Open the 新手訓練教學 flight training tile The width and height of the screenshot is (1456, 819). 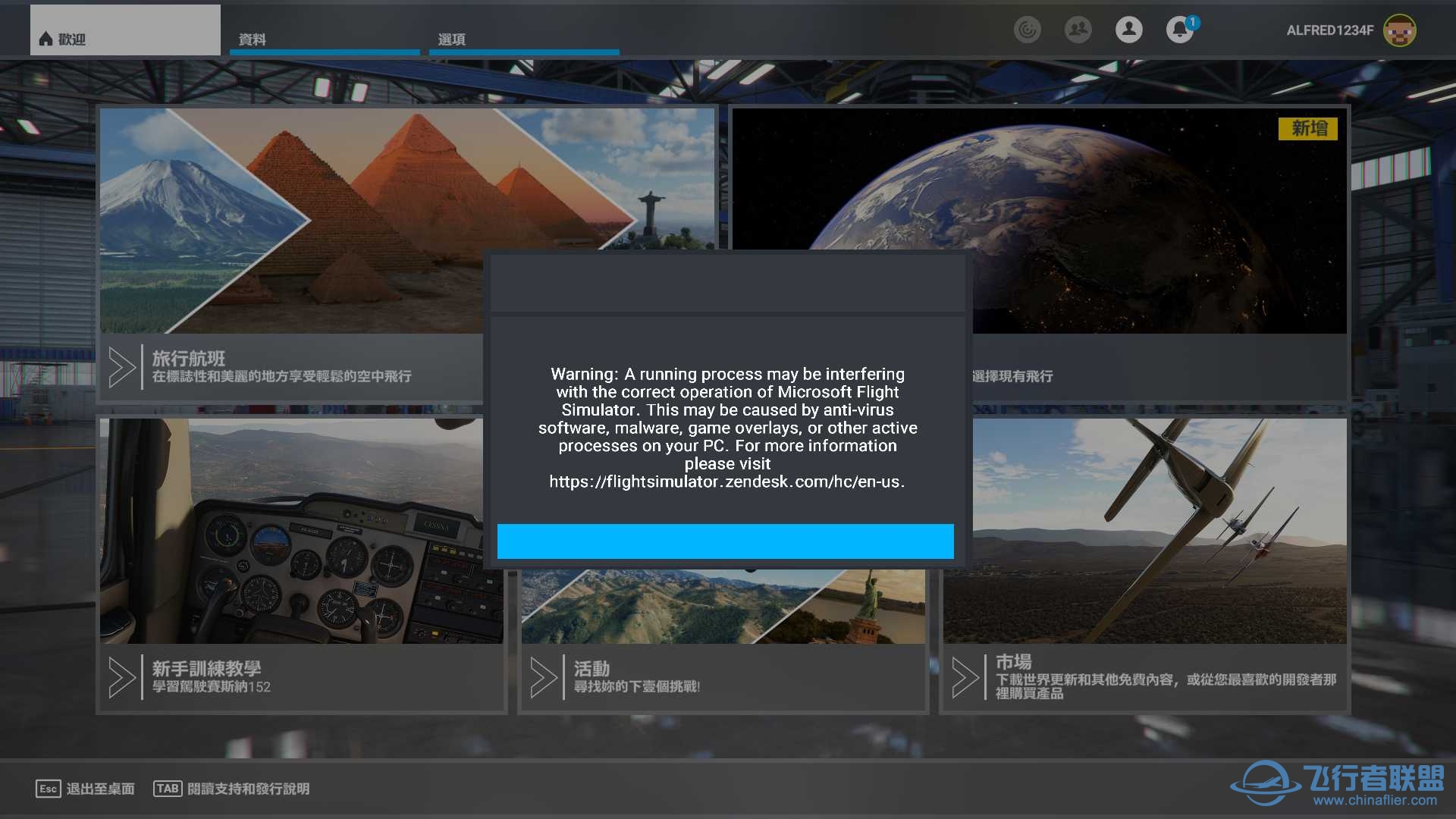(302, 565)
